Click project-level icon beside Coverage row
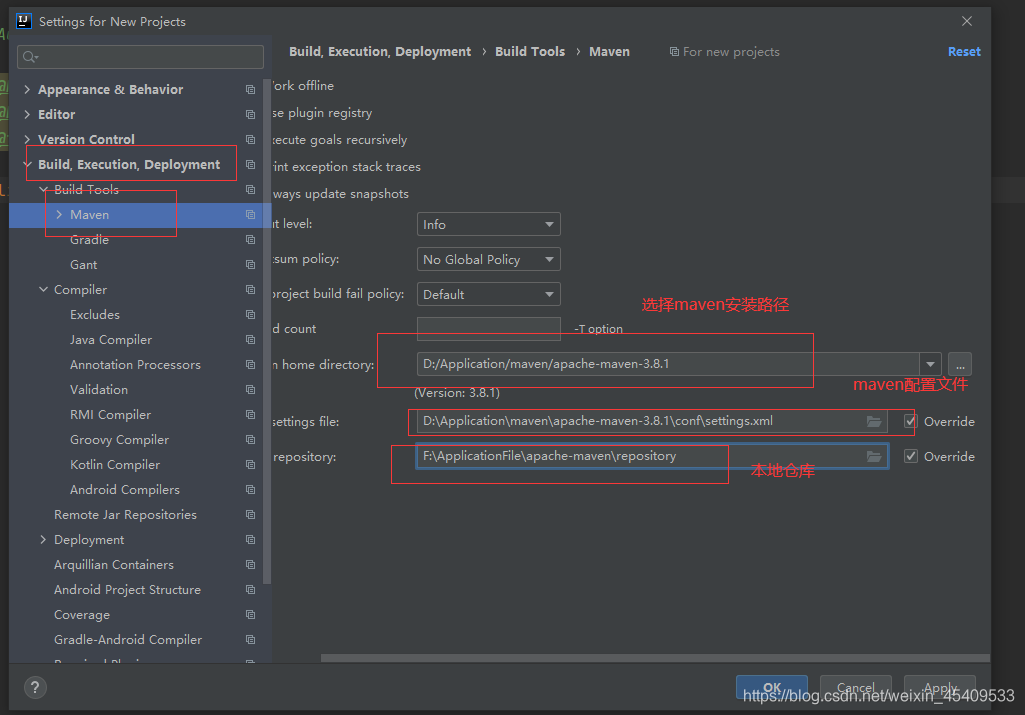 click(x=250, y=615)
